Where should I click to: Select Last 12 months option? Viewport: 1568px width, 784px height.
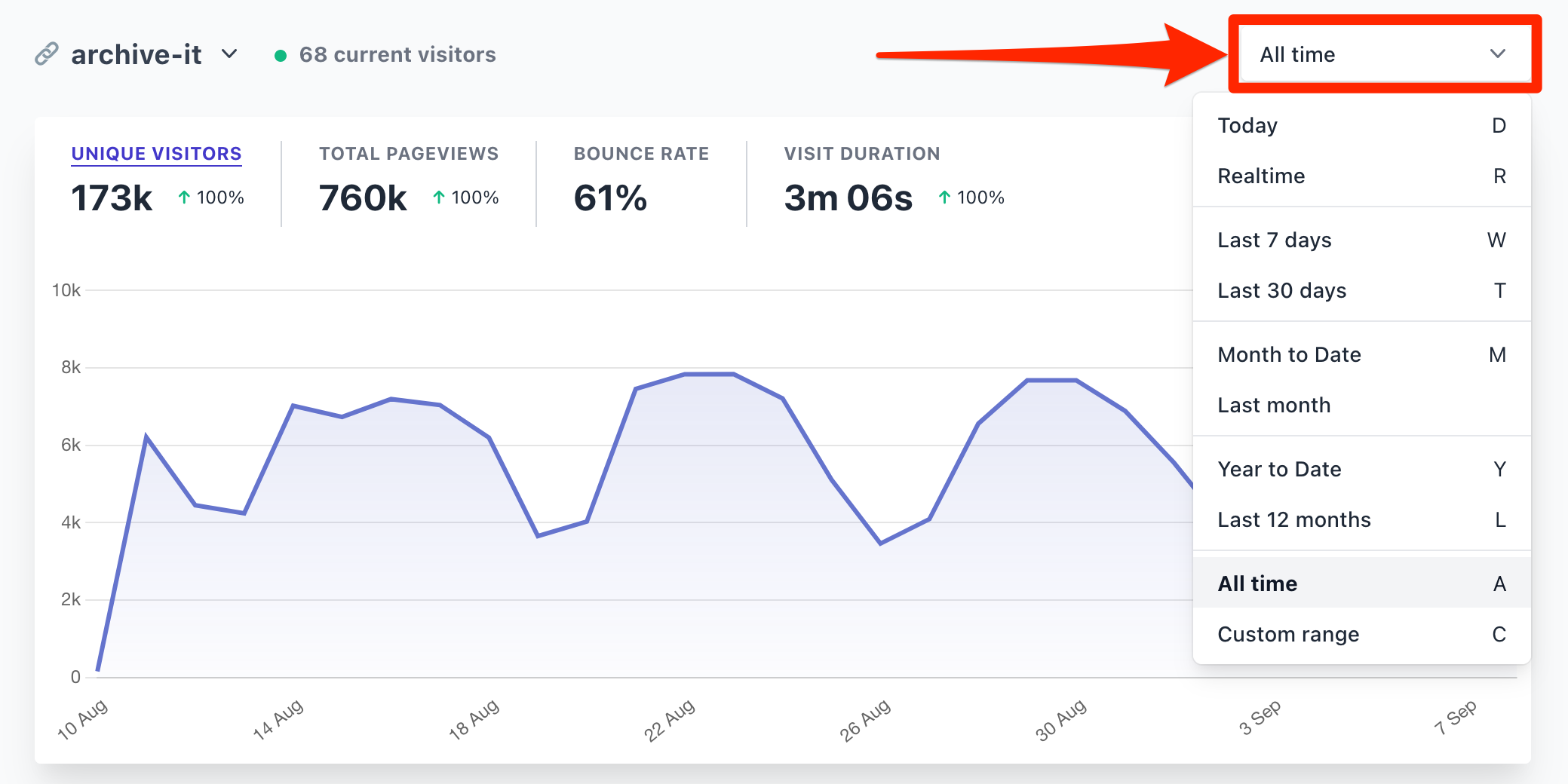tap(1361, 519)
